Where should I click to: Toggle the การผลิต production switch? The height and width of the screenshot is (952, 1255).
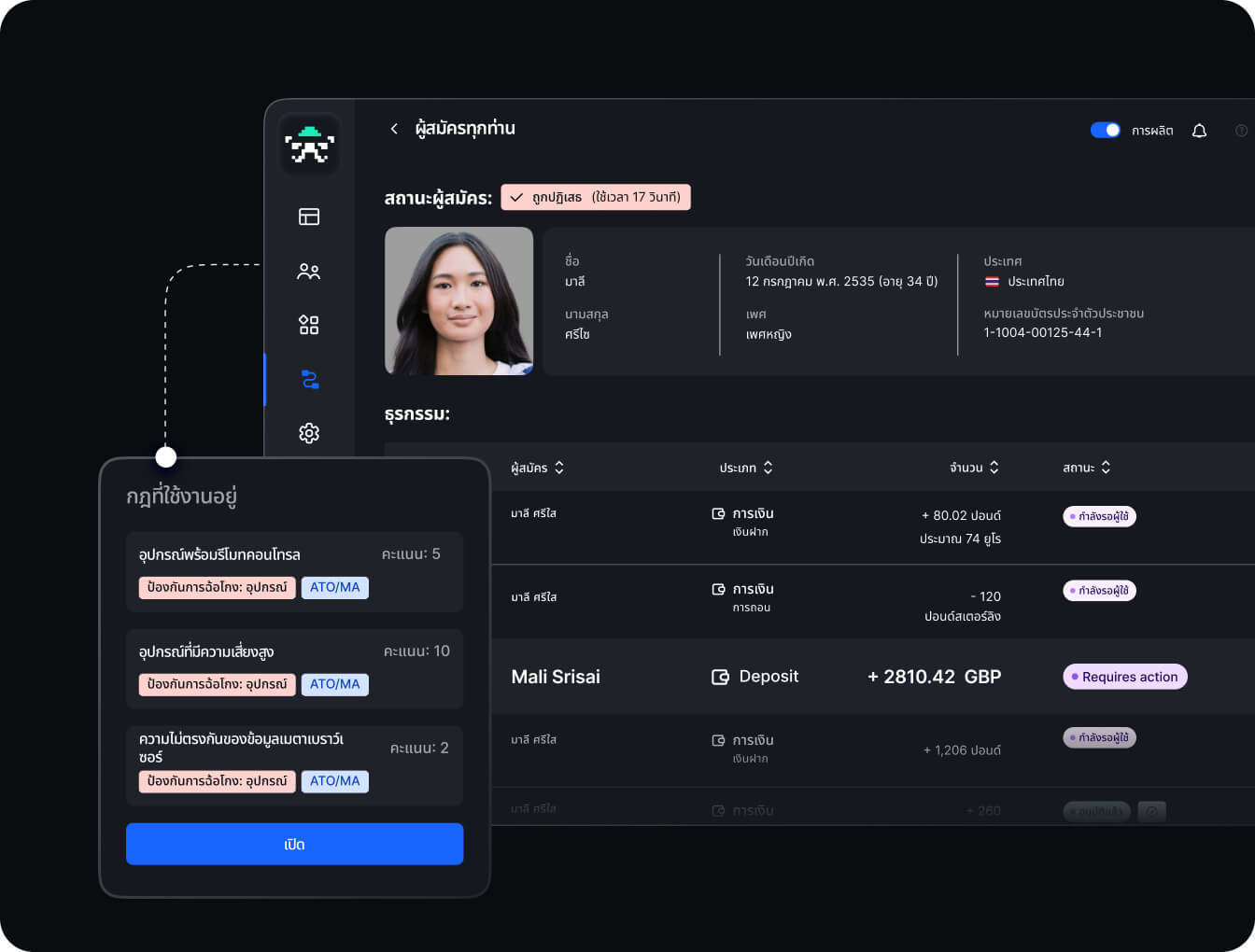(1105, 131)
